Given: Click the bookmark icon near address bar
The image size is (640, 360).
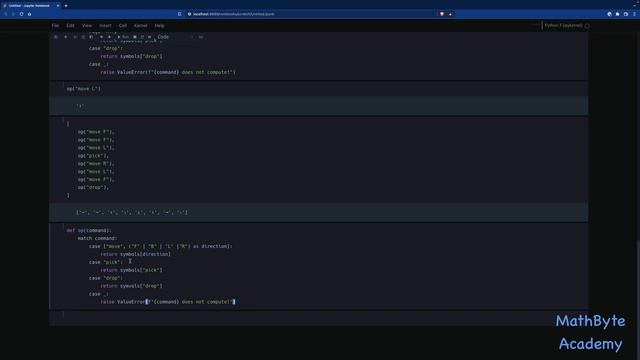Looking at the screenshot, I should [x=179, y=14].
